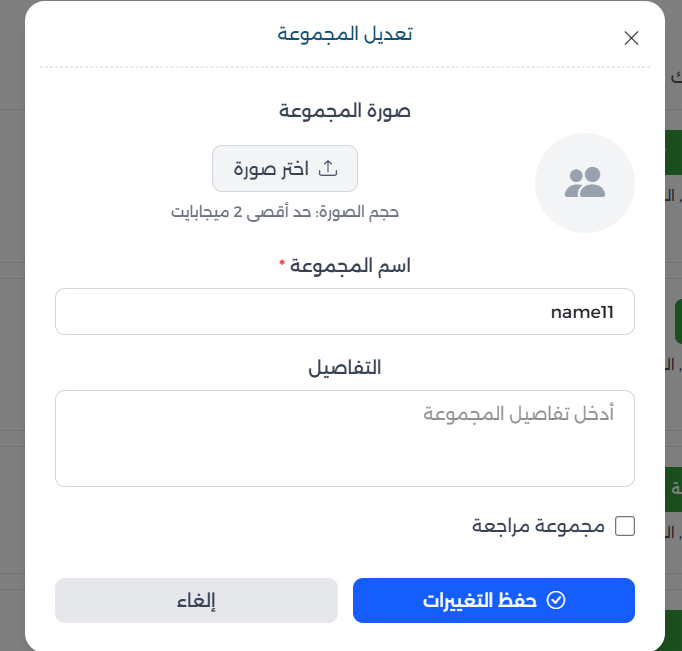Click the red required asterisk
682x651 pixels.
tap(282, 265)
